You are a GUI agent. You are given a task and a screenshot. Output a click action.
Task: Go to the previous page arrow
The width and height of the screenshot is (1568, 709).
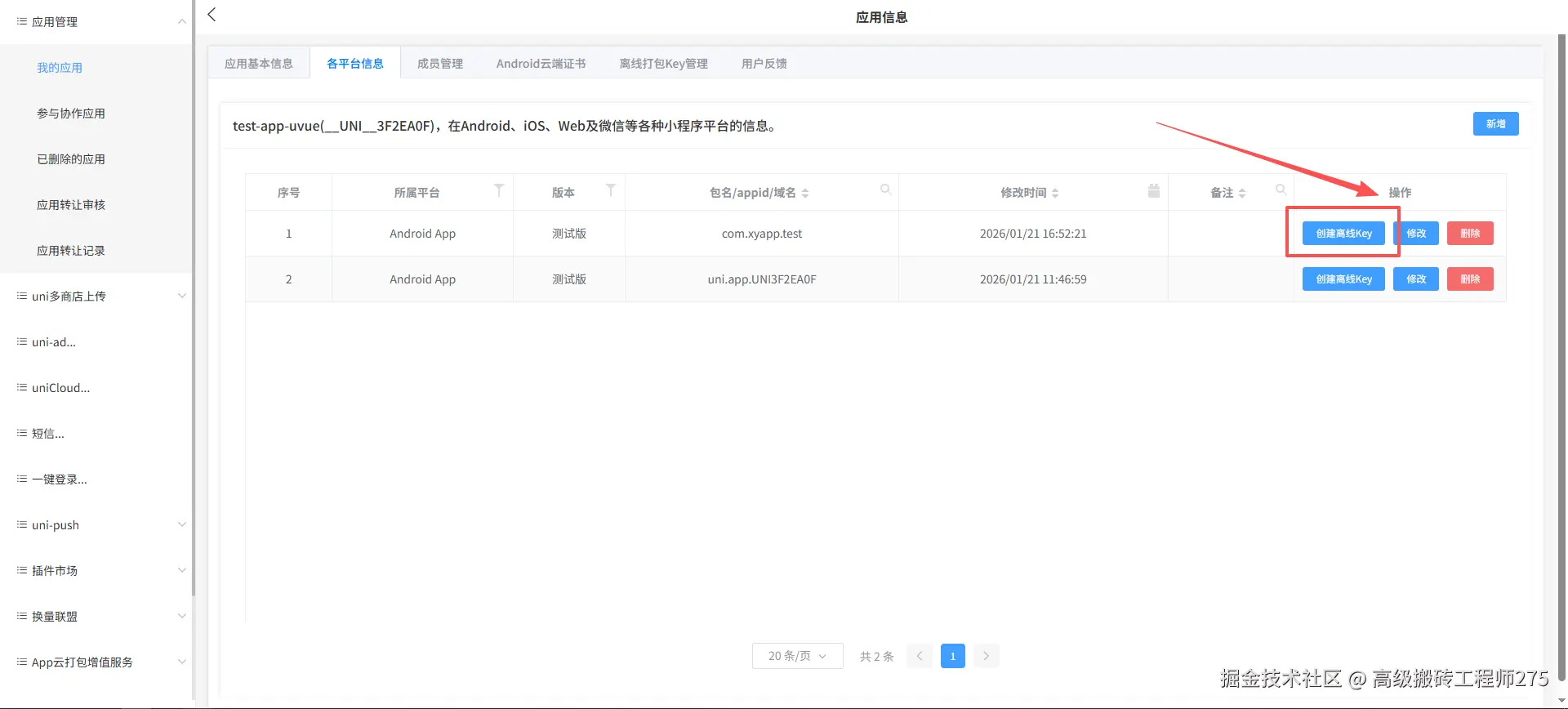click(920, 656)
